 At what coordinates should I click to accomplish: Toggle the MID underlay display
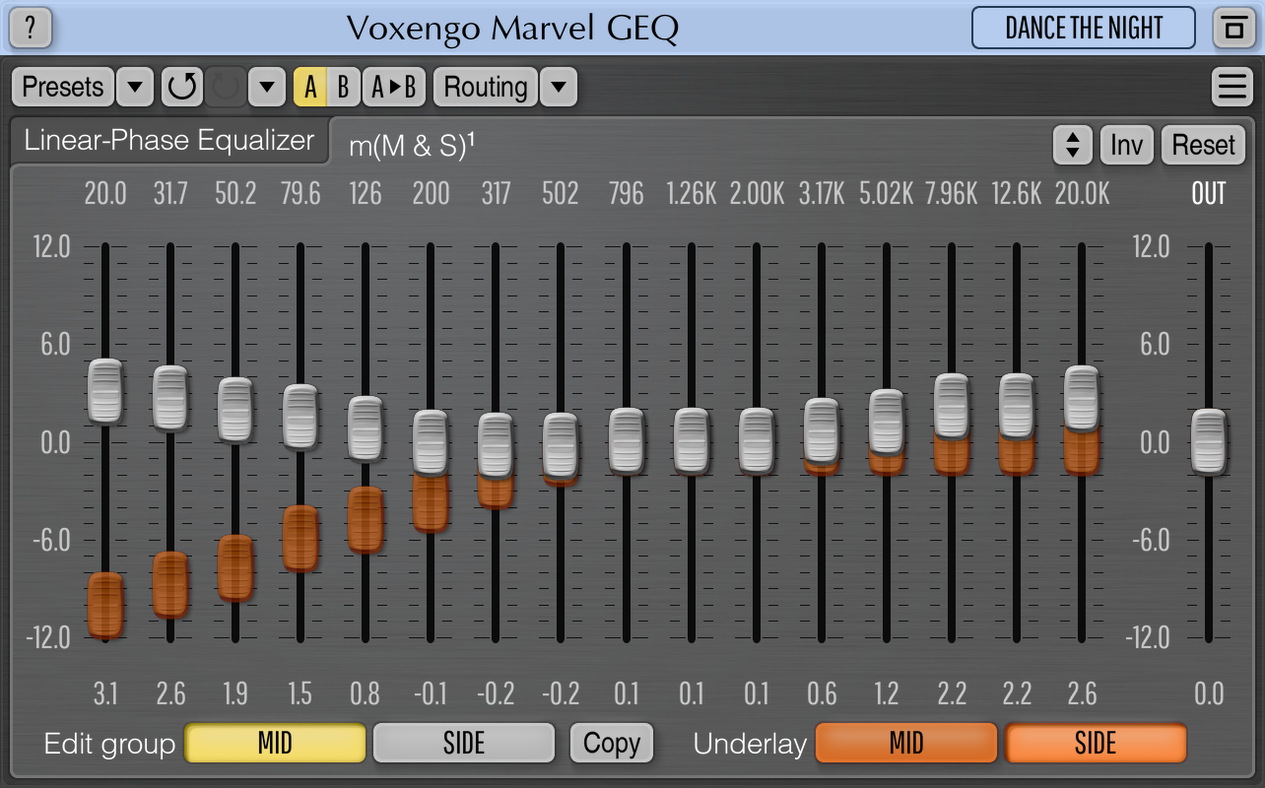(x=906, y=743)
